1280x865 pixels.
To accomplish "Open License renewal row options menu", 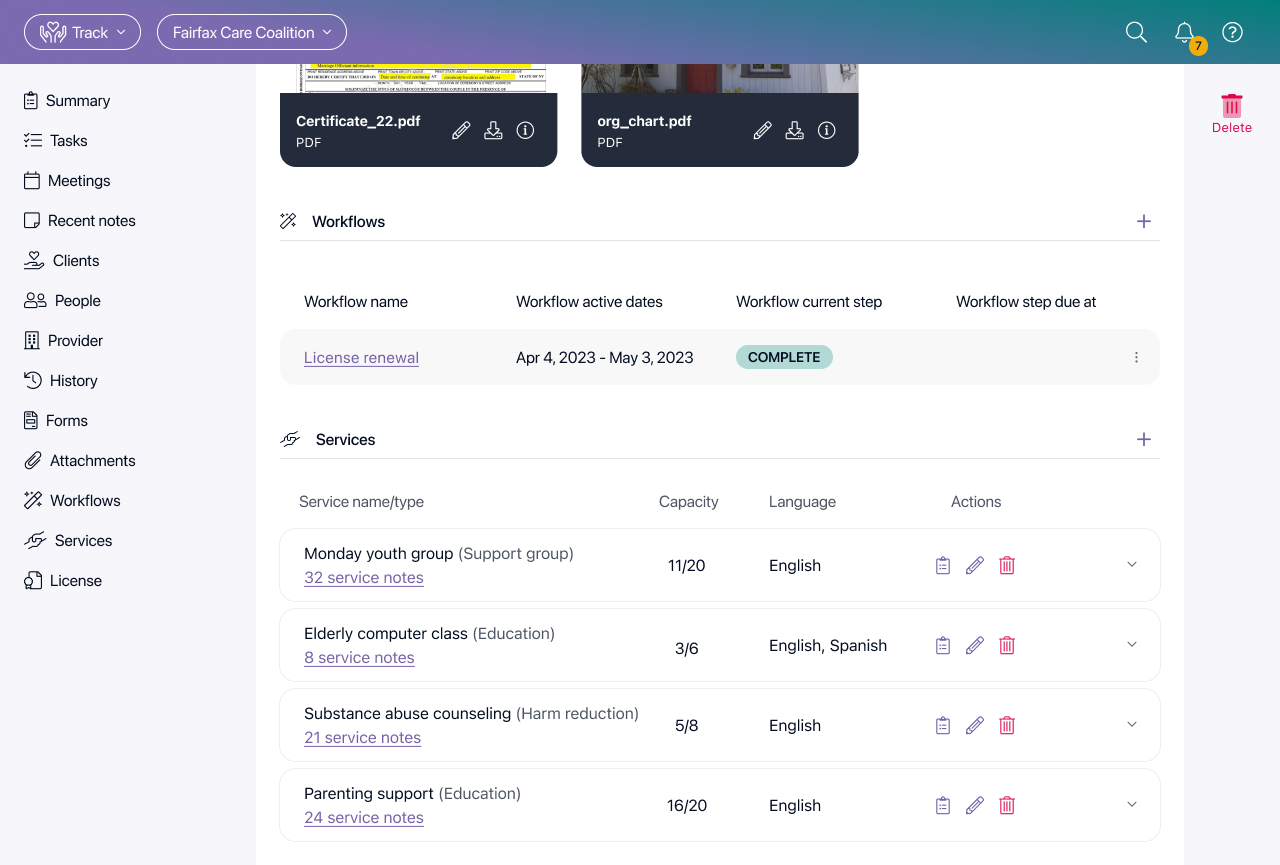I will coord(1136,357).
